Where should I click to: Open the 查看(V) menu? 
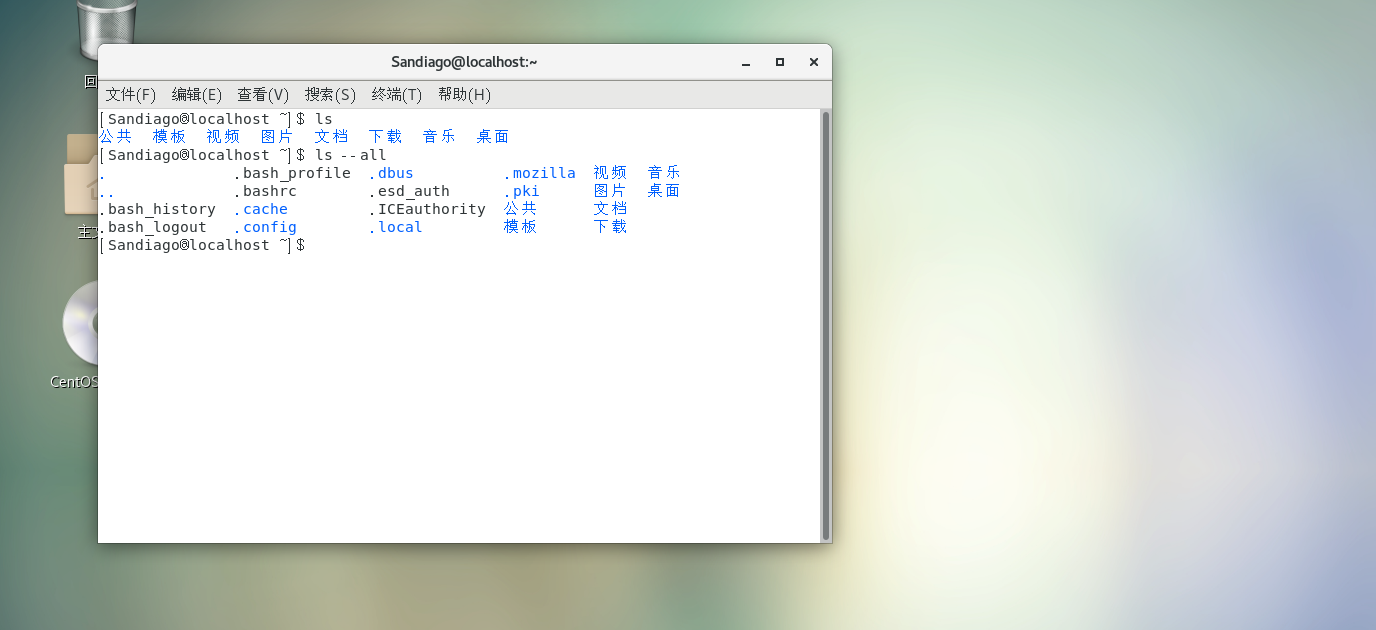coord(263,94)
